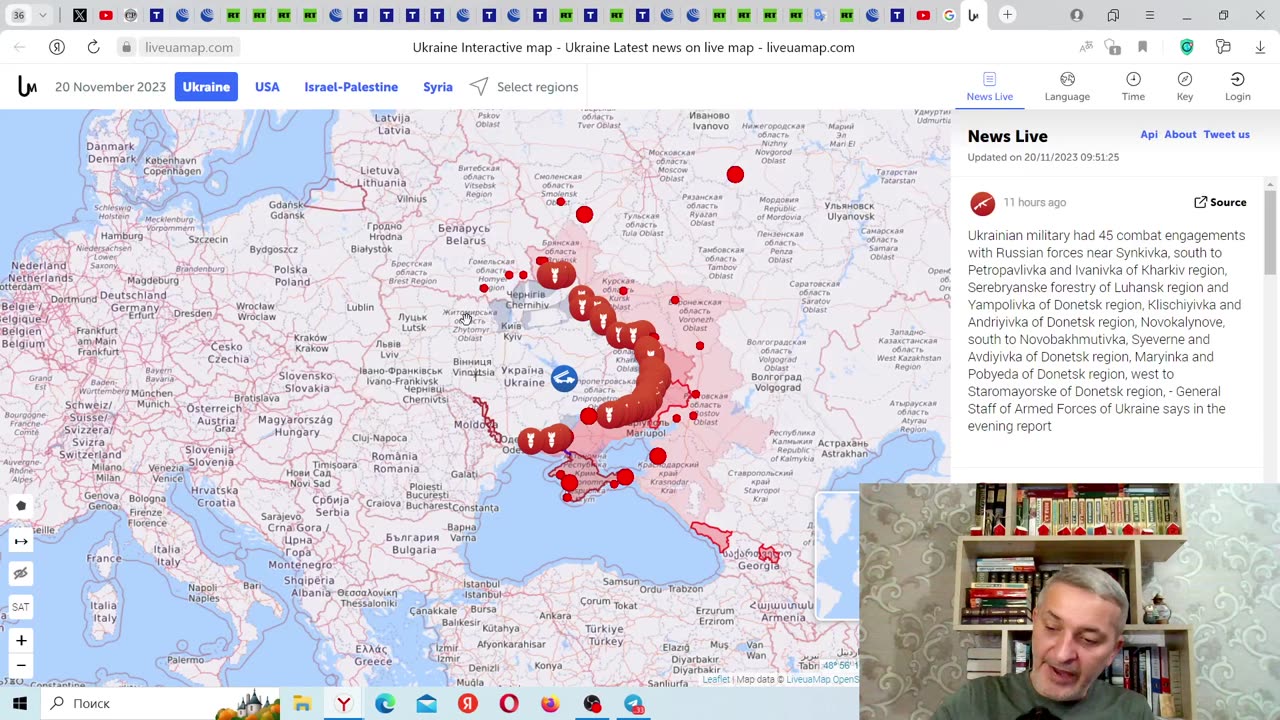
Task: Select the polygon draw map tool
Action: coord(21,506)
